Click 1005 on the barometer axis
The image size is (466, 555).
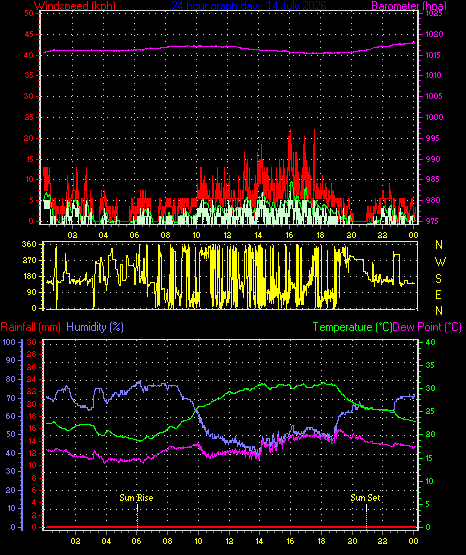tap(434, 96)
